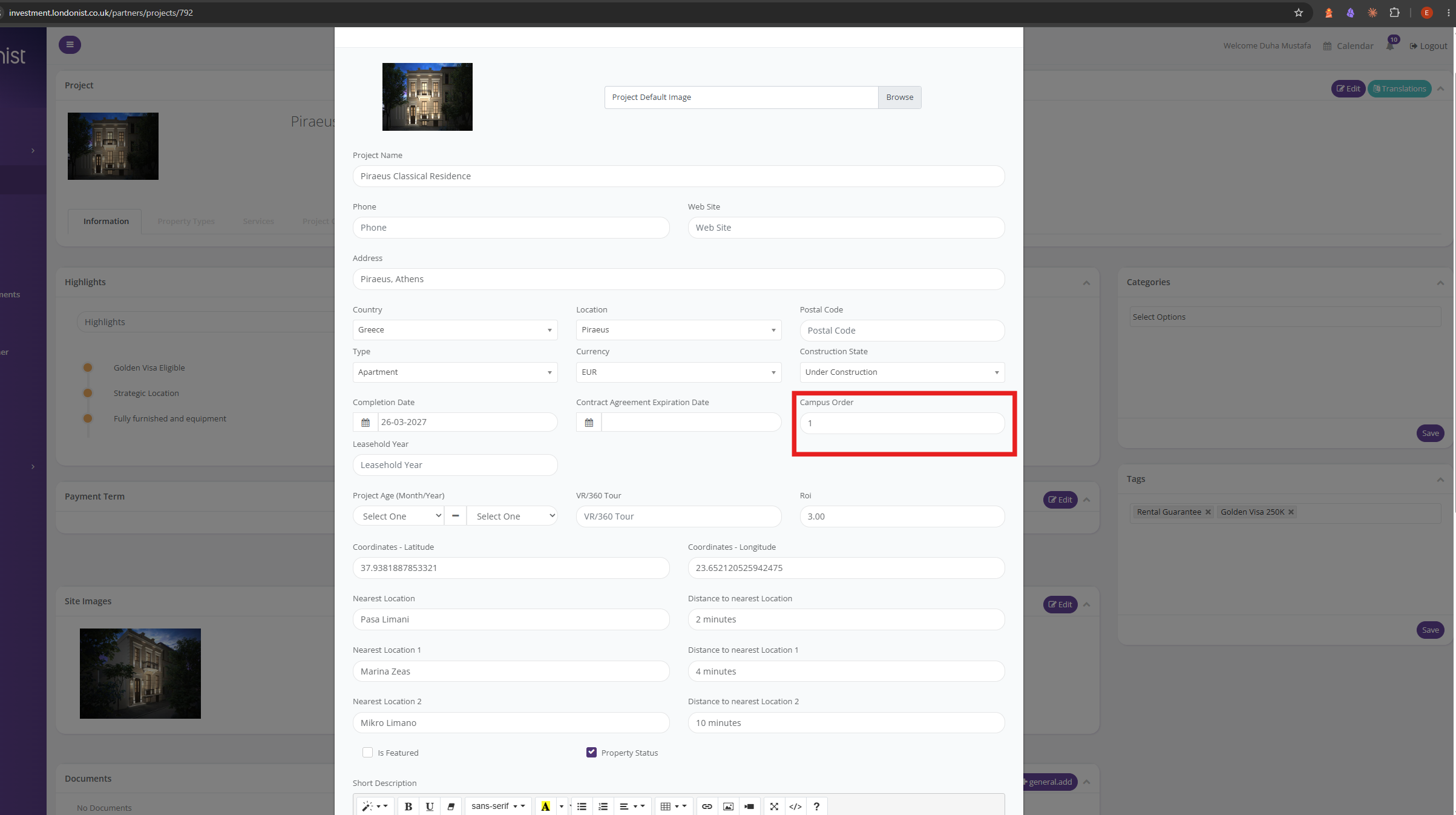
Task: Collapse the Categories panel
Action: point(1440,283)
